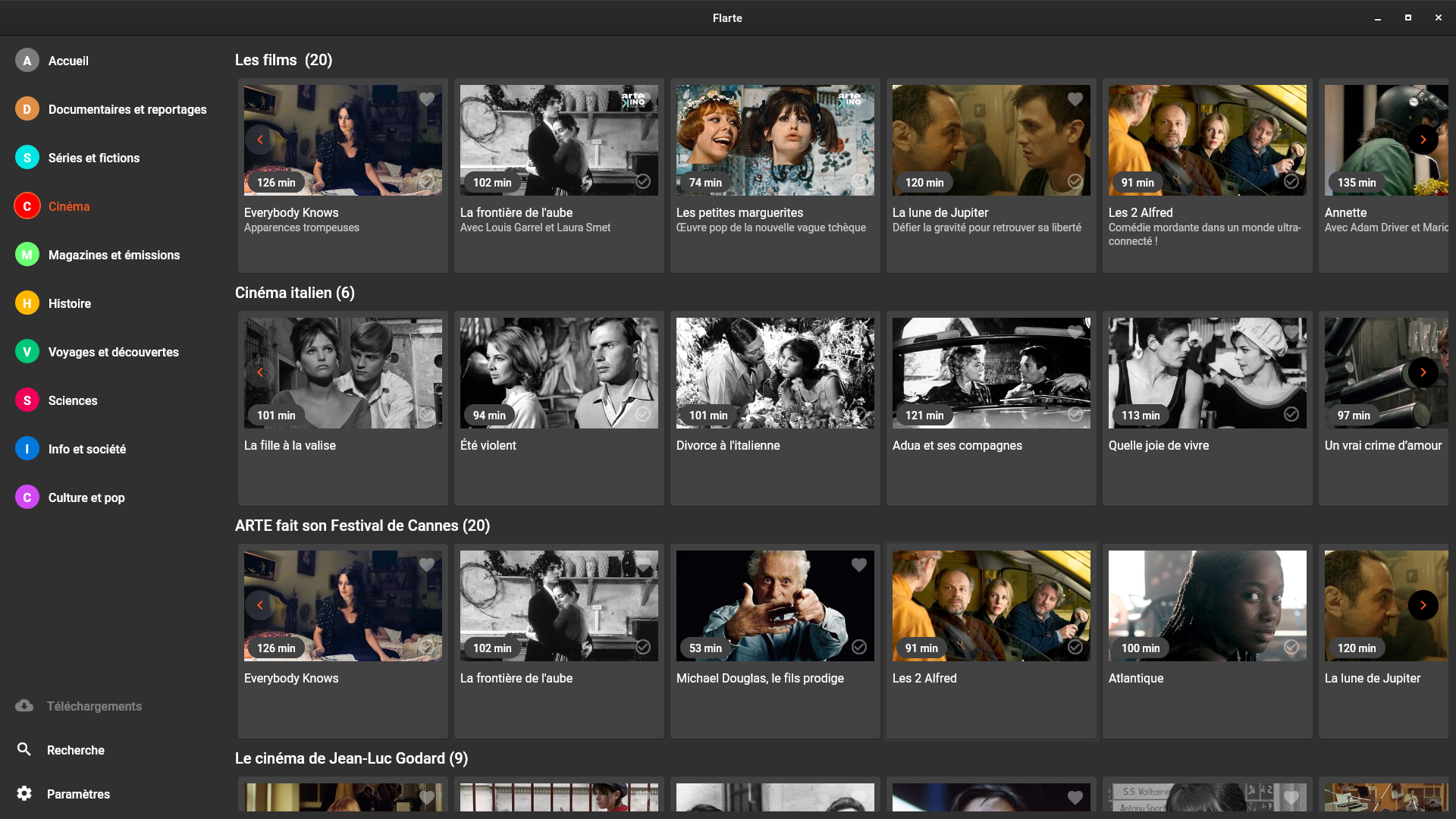Open the Les petites marguerites thumbnail

point(775,140)
